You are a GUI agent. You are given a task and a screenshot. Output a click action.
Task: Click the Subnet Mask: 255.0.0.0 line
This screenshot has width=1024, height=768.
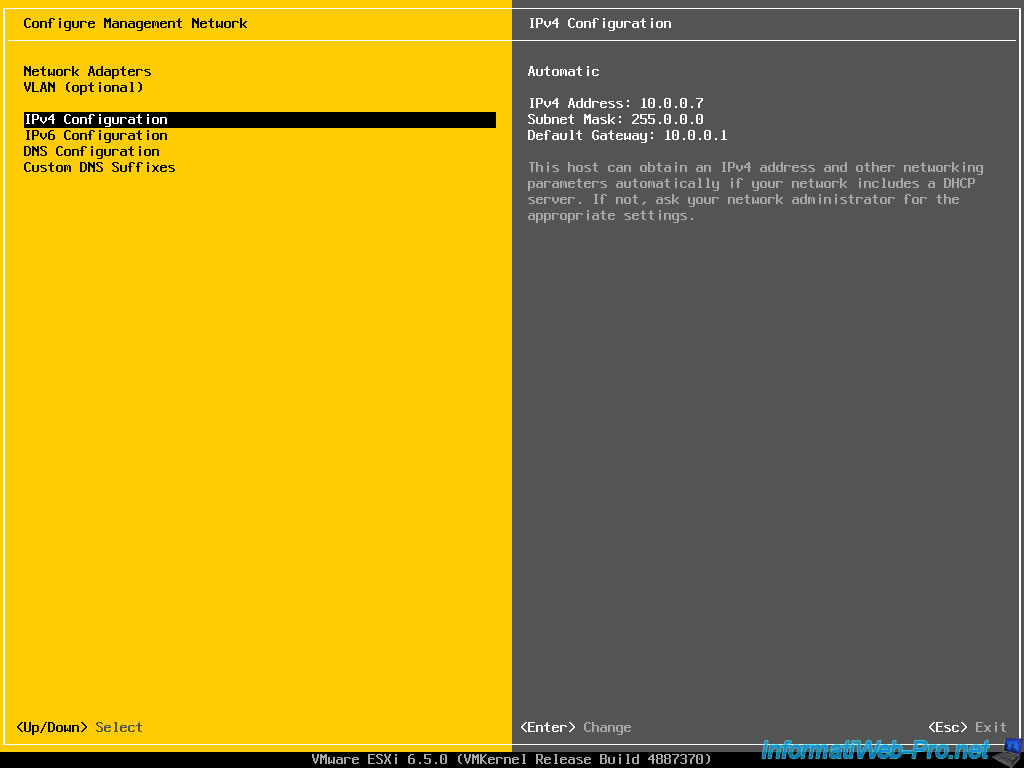point(616,120)
